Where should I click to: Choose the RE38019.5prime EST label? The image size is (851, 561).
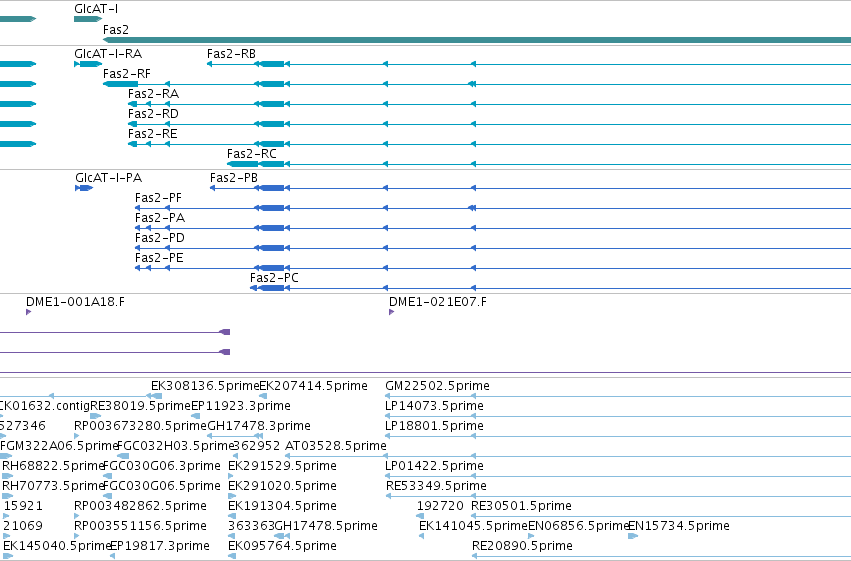click(141, 406)
